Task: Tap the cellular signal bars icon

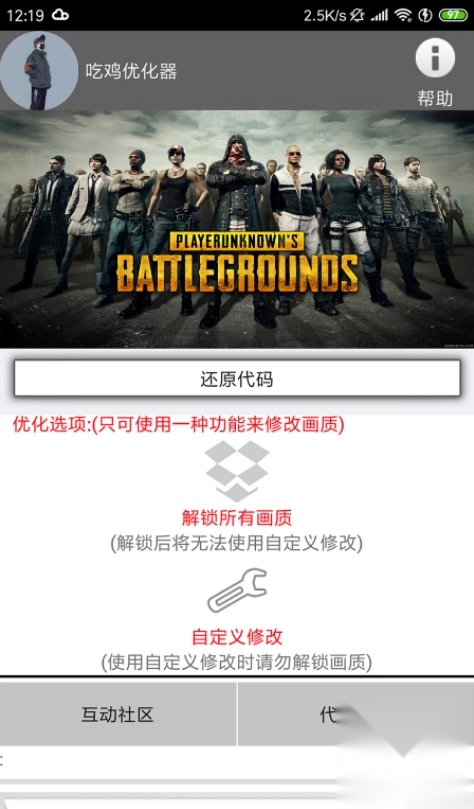Action: pos(379,15)
